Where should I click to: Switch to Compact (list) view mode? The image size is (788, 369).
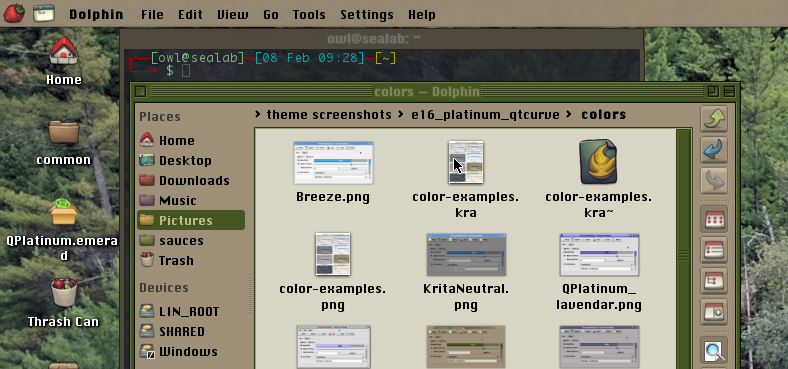tap(714, 250)
